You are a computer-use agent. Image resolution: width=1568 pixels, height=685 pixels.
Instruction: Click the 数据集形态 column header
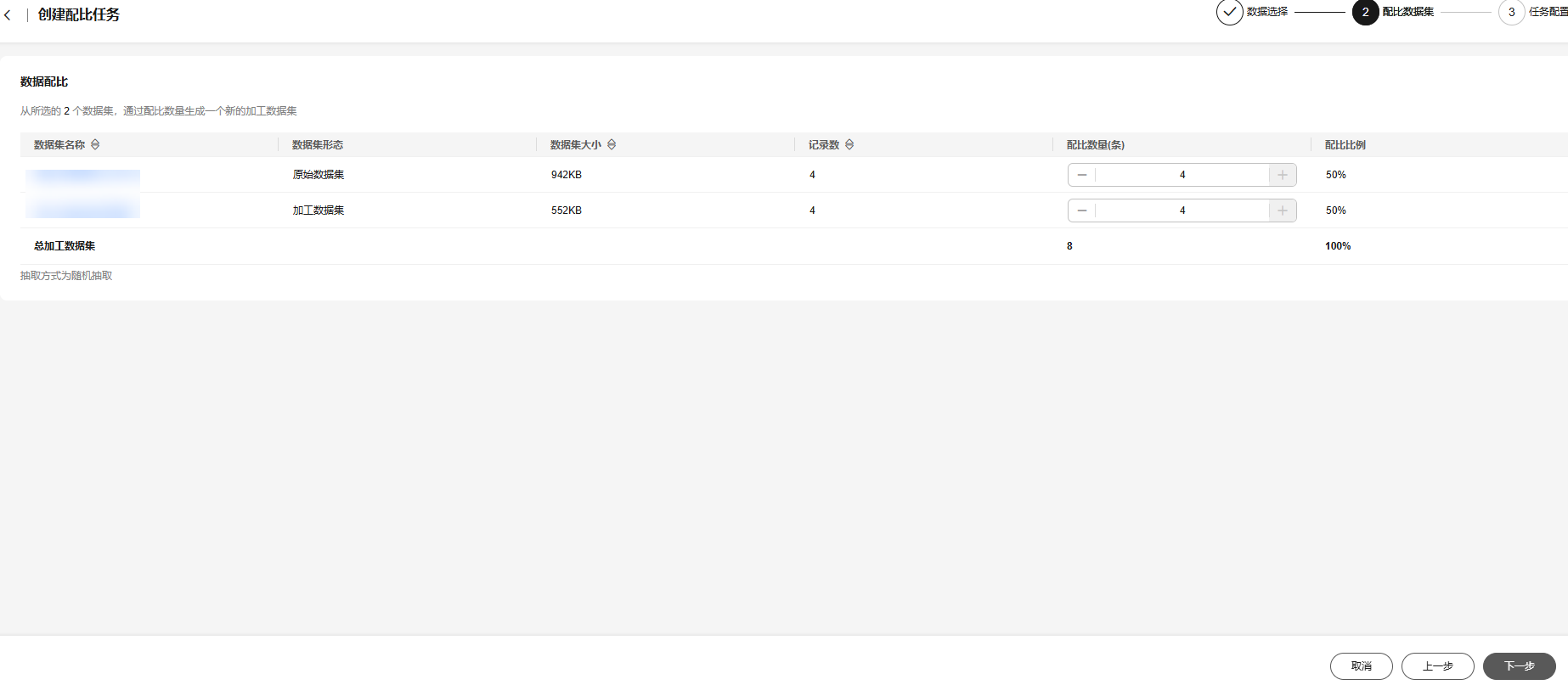(x=318, y=144)
